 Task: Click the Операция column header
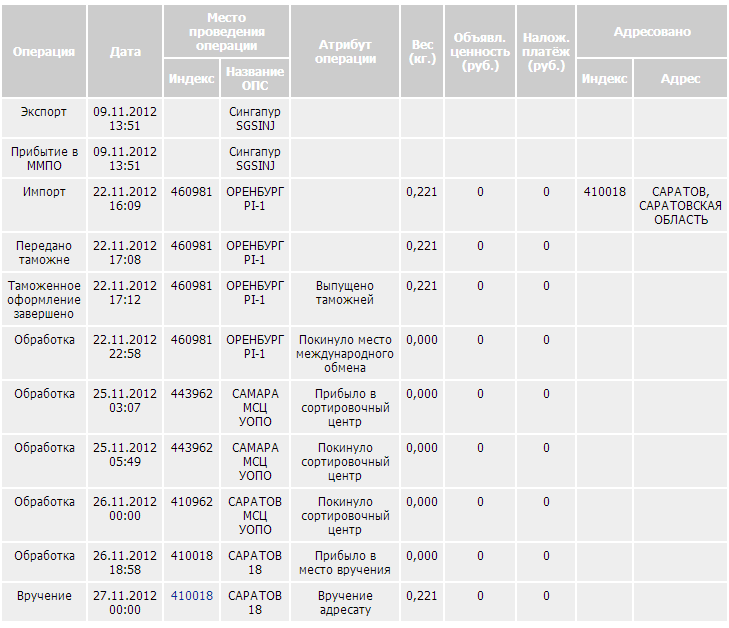pos(44,52)
